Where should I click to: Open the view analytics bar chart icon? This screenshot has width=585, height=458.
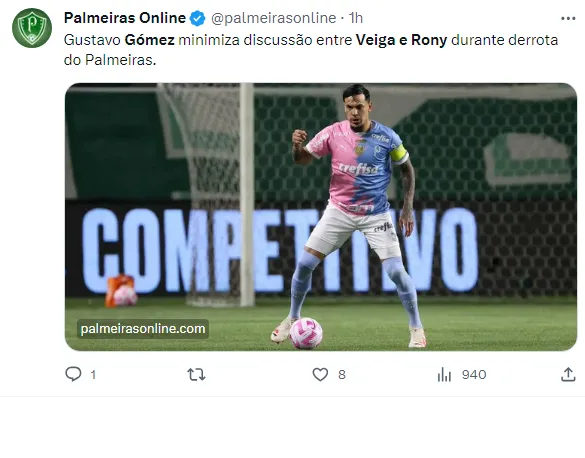tap(444, 374)
